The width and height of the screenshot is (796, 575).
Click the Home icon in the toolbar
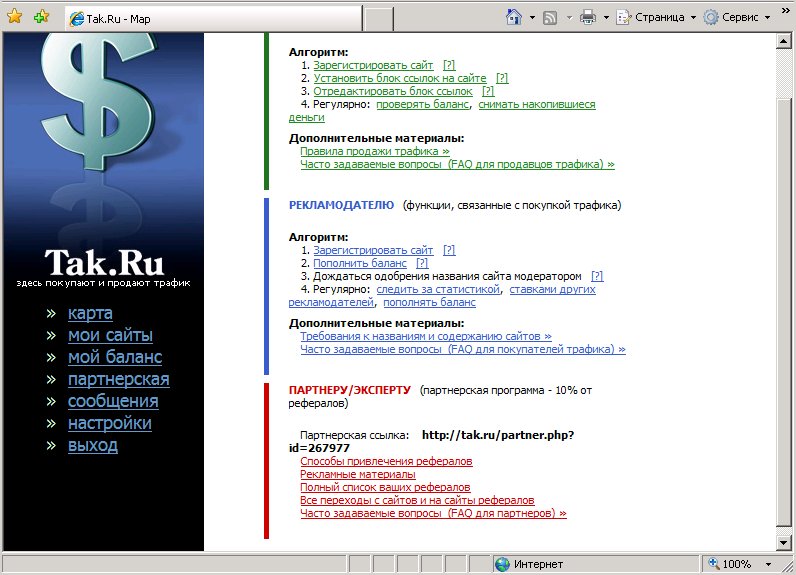pyautogui.click(x=514, y=17)
